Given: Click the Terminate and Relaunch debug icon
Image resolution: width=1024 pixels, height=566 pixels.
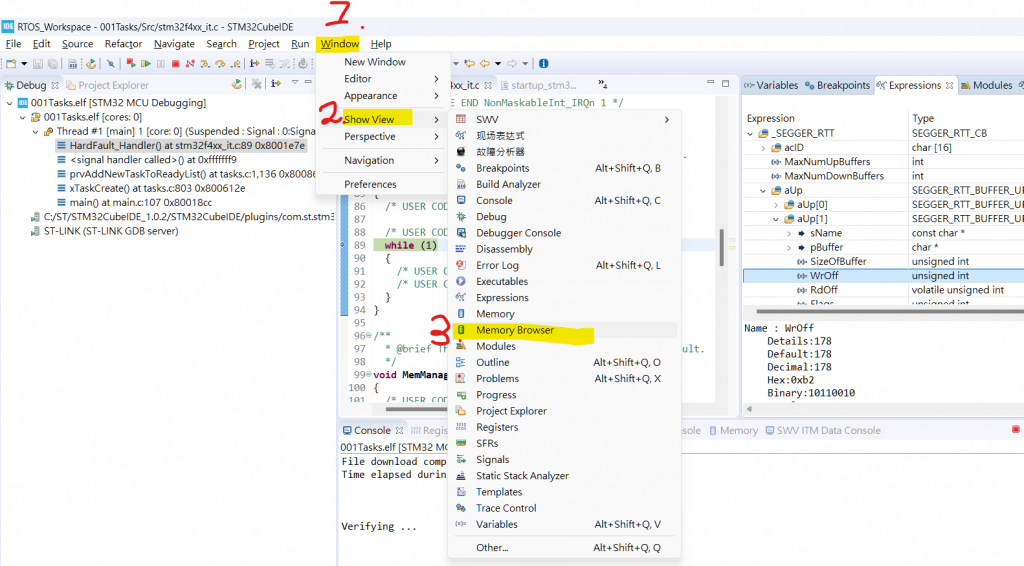Looking at the screenshot, I should (131, 63).
